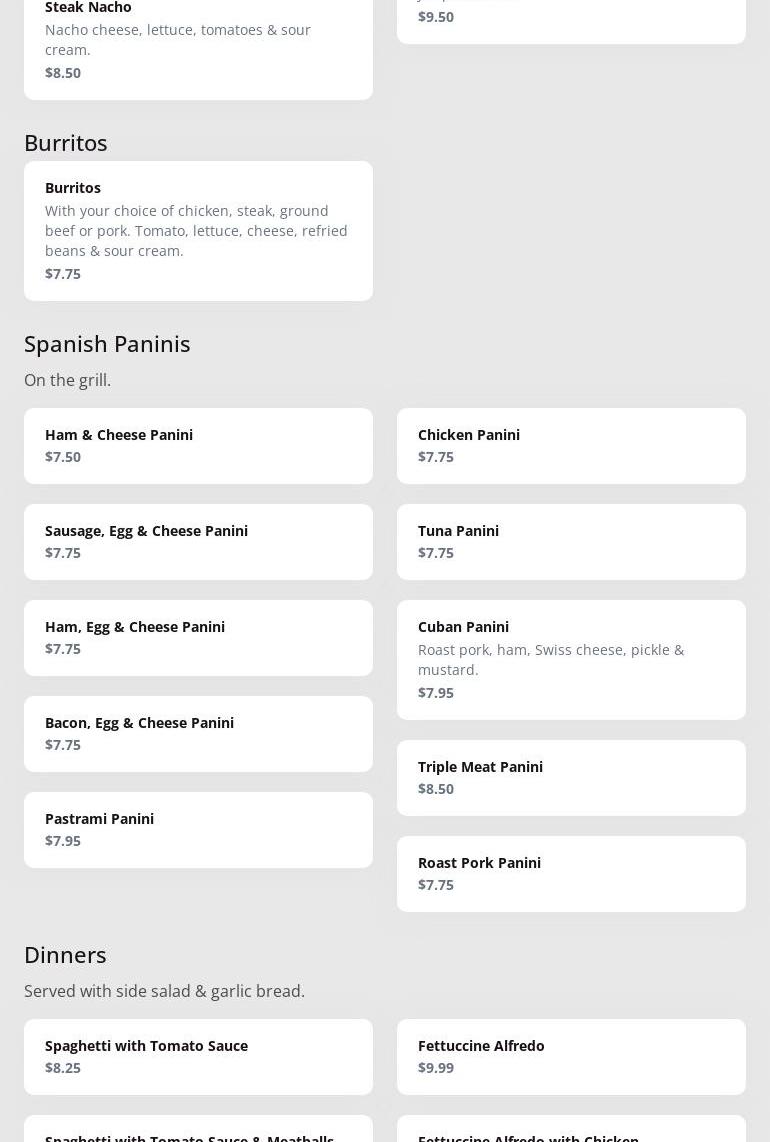Open the Triple Meat Panini card

[571, 778]
